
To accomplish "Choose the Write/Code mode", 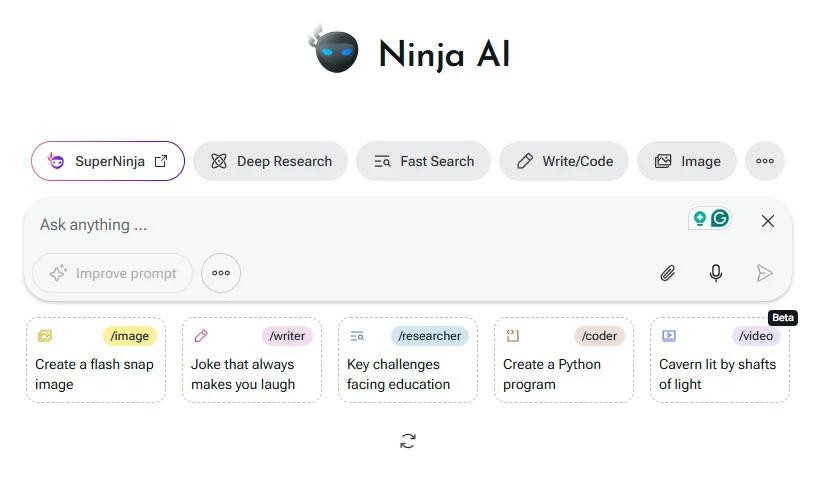I will pyautogui.click(x=564, y=161).
